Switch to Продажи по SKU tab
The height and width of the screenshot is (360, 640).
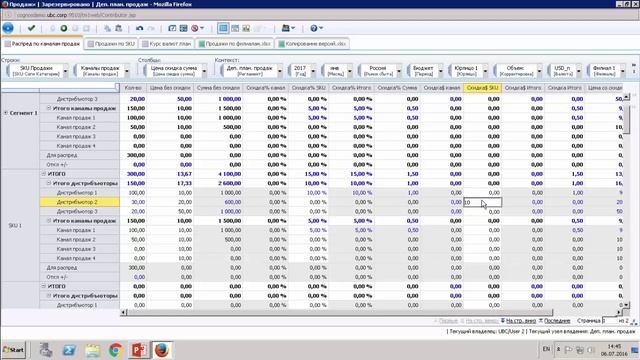pos(111,44)
